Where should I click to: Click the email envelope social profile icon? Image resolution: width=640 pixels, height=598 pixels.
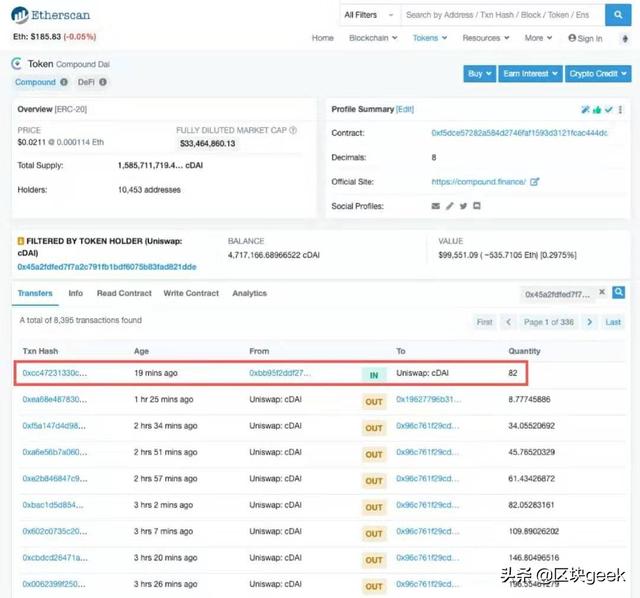[x=436, y=206]
